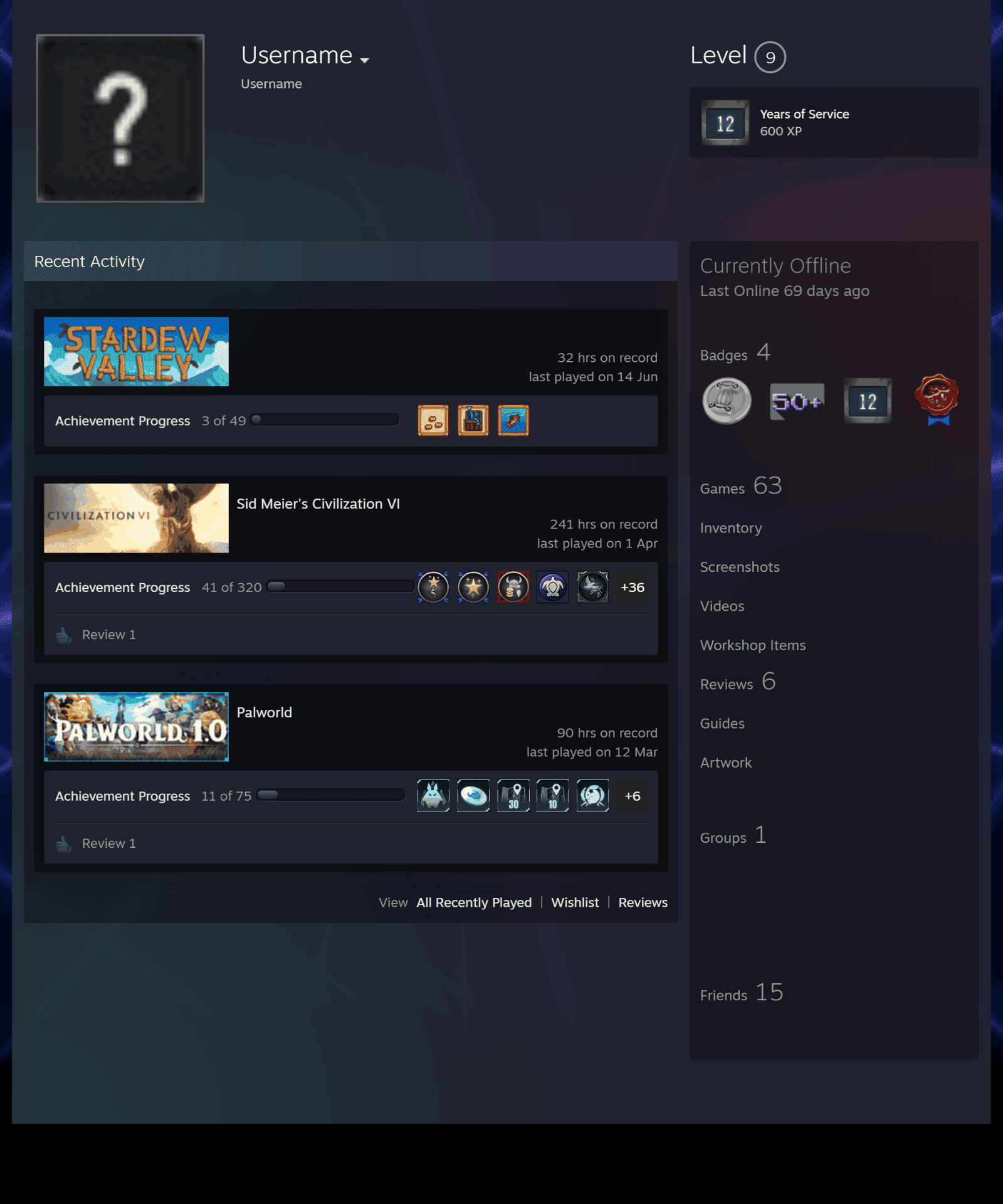Click 'Last Online 69 days ago' text

tap(785, 291)
